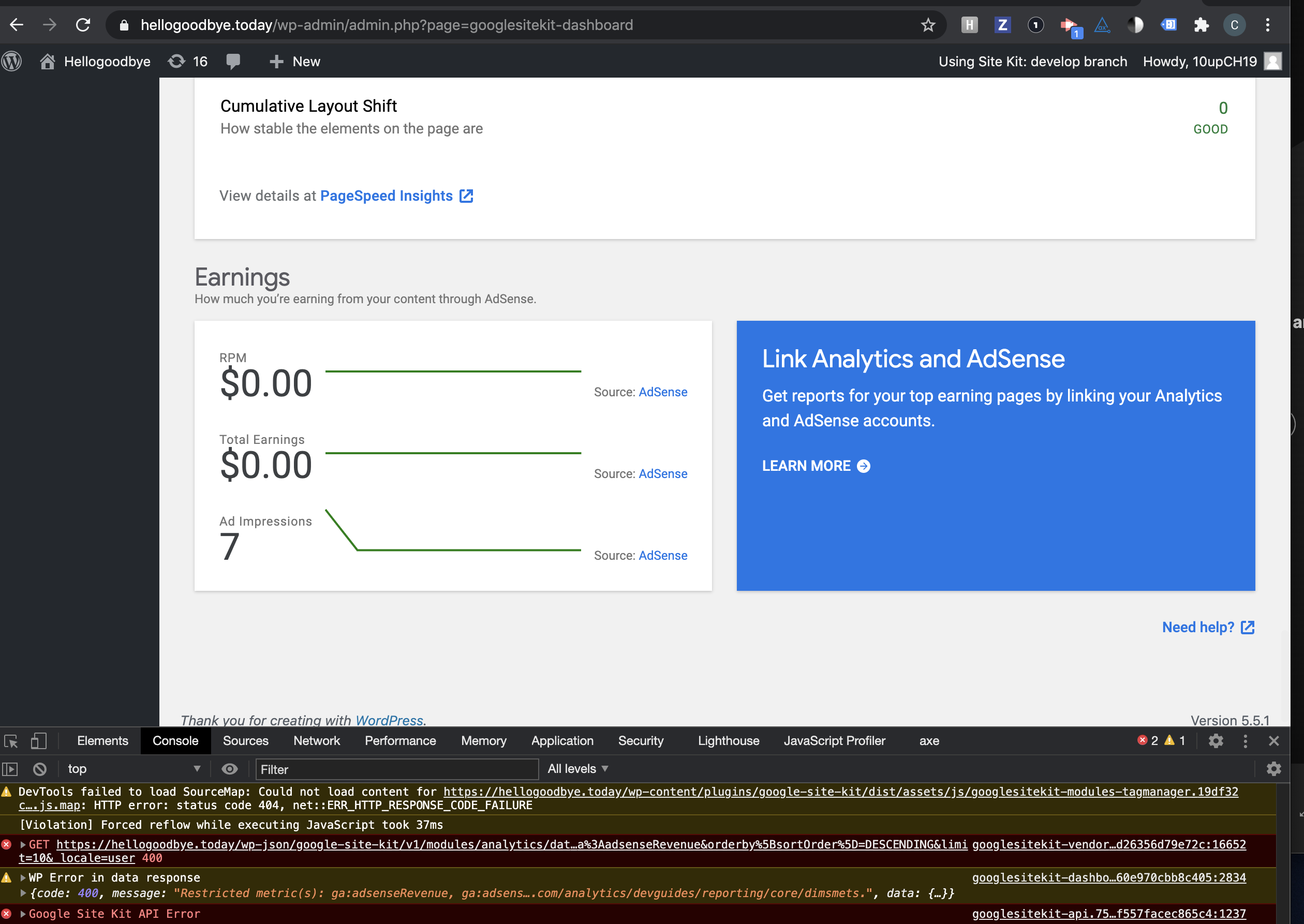Clear the console with the ban icon

point(39,769)
